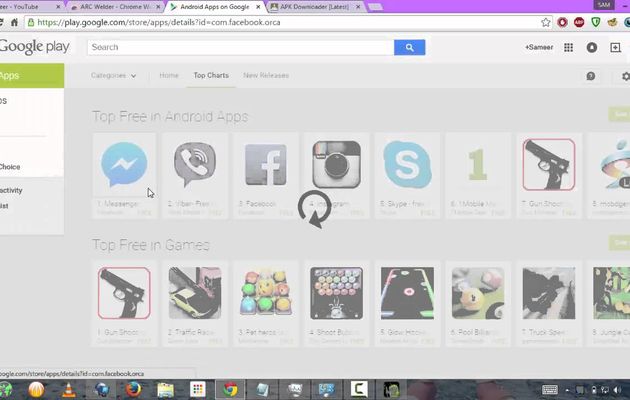Launch Firefox from the taskbar
This screenshot has height=400, width=630.
point(133,389)
